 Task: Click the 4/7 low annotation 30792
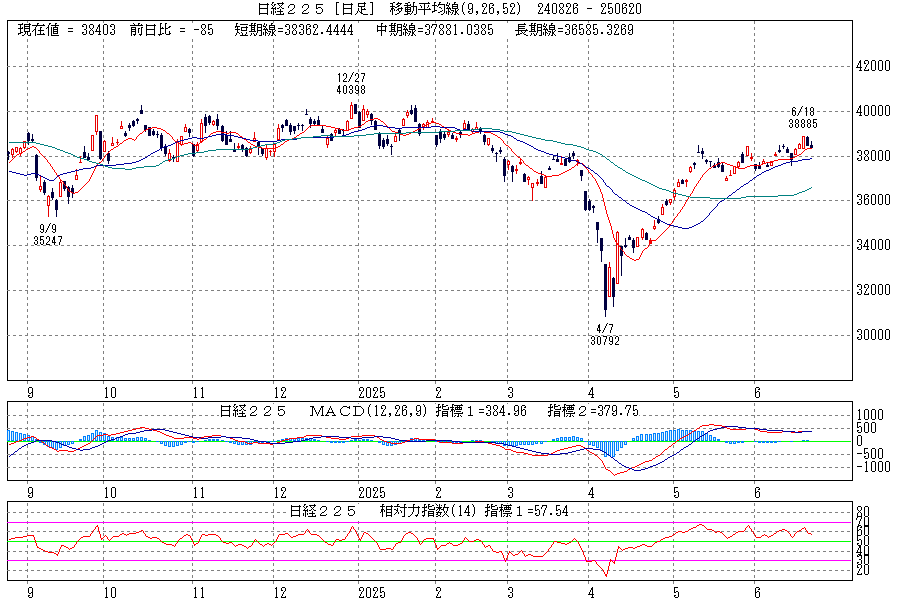[604, 340]
